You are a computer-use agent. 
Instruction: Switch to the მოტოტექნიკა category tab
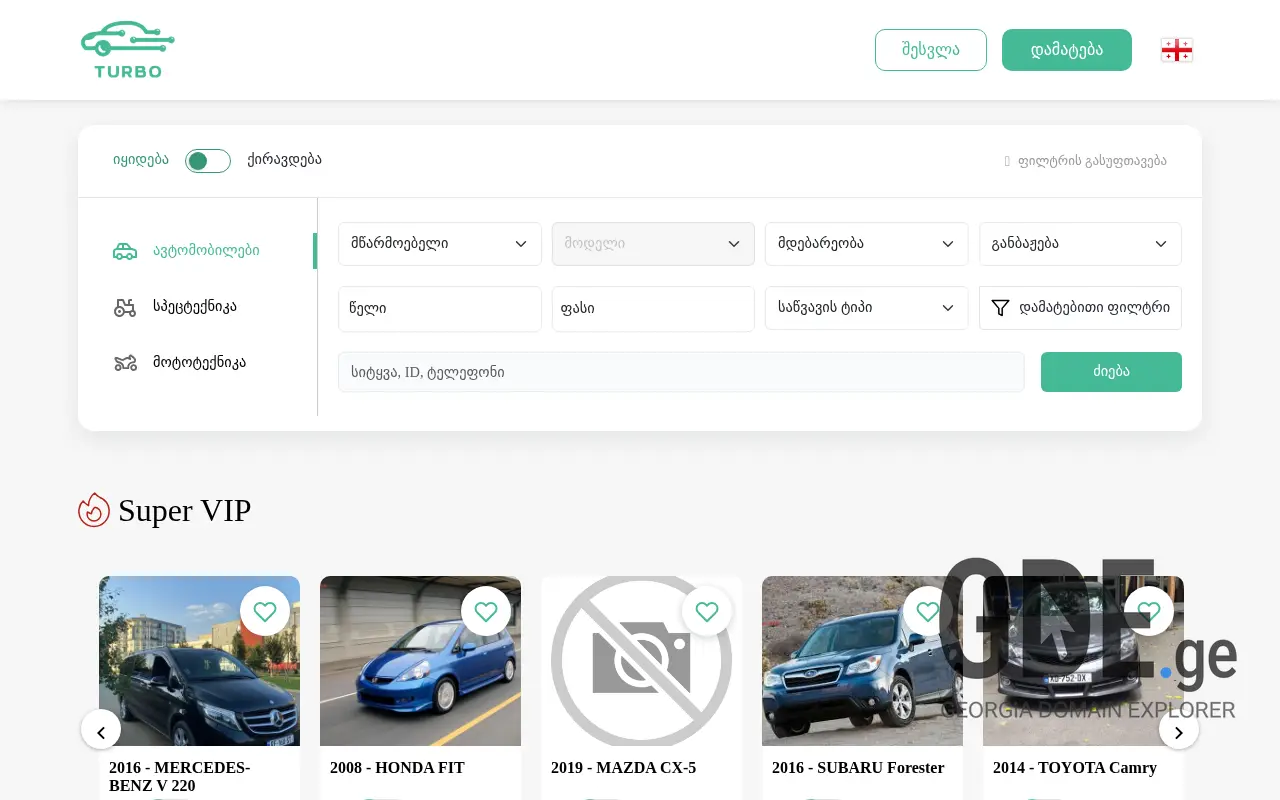tap(198, 363)
